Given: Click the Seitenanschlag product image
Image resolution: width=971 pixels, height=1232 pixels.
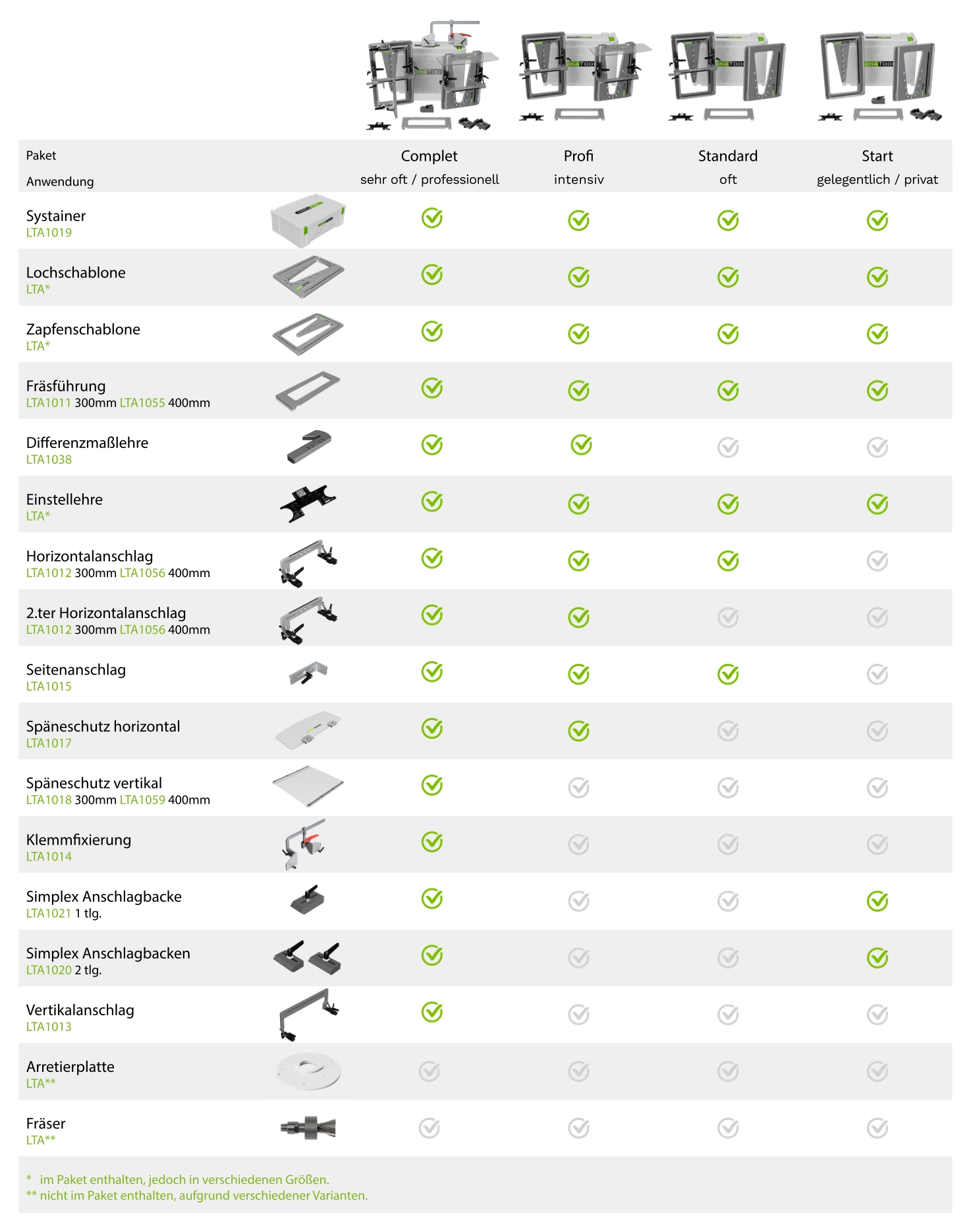Looking at the screenshot, I should tap(308, 673).
